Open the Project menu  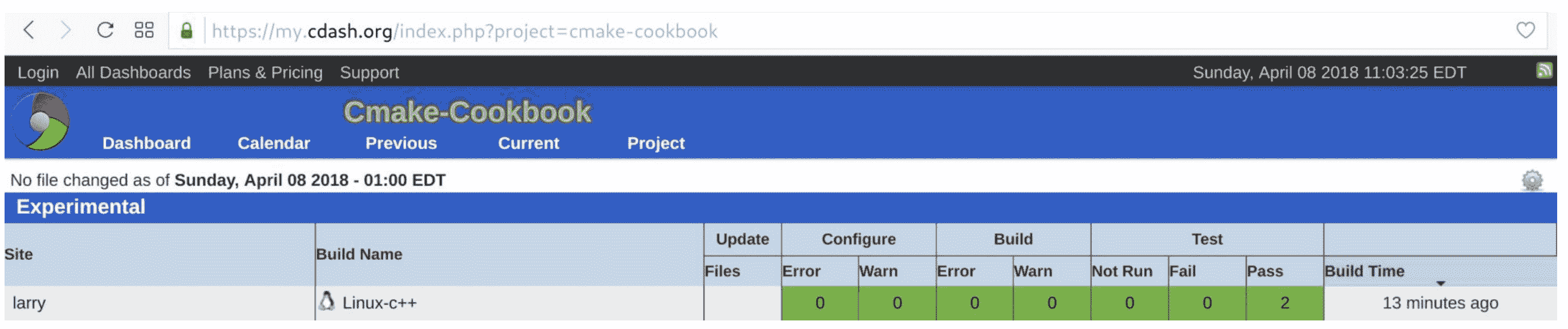[655, 143]
